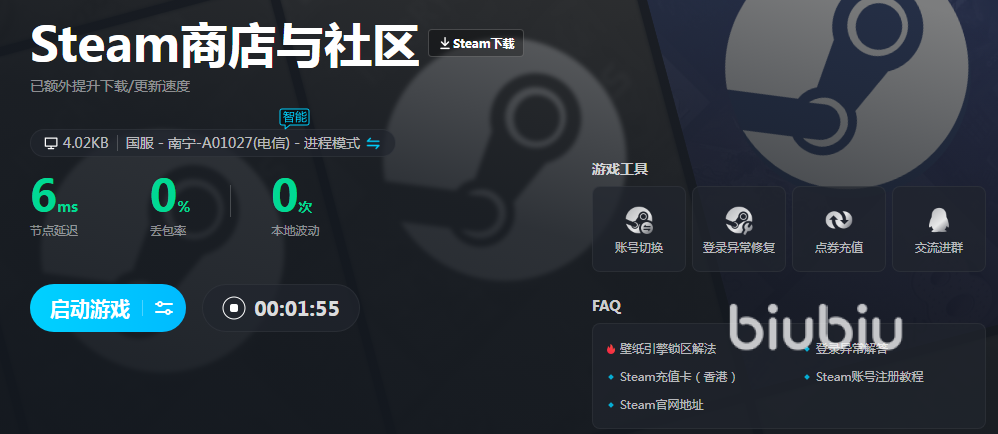Click the Steam下载 download button

[476, 43]
